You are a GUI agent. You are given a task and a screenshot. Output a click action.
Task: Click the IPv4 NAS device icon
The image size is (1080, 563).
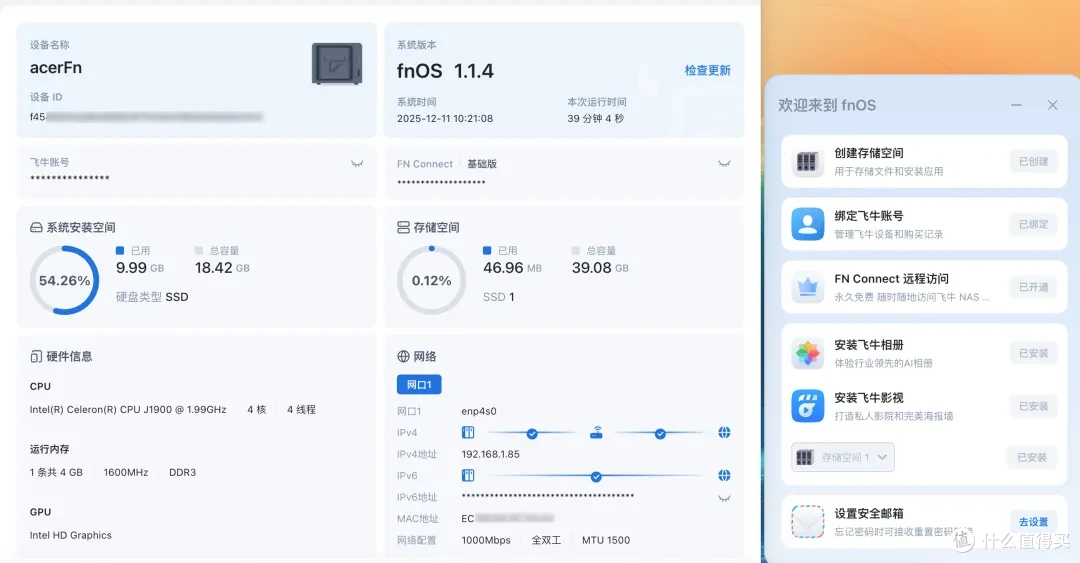[468, 433]
